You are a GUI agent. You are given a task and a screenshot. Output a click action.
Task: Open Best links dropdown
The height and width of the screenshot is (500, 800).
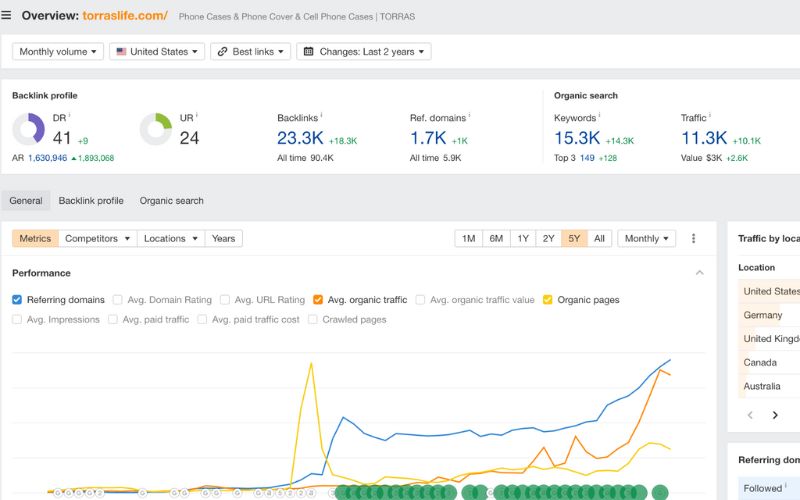[250, 52]
